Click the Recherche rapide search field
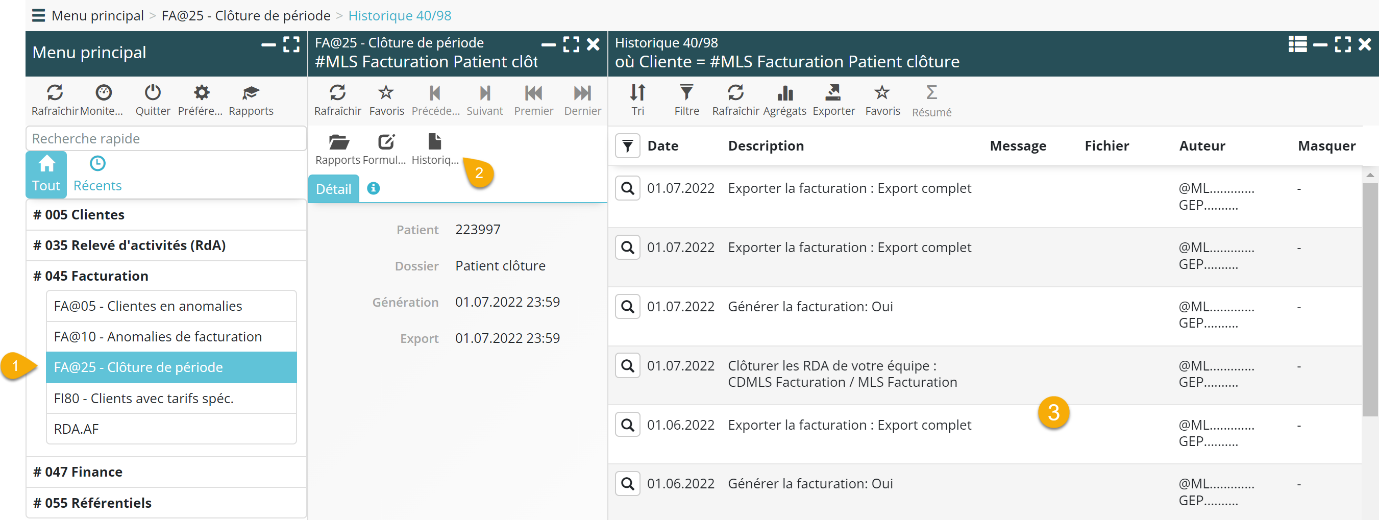This screenshot has width=1379, height=520. 165,139
